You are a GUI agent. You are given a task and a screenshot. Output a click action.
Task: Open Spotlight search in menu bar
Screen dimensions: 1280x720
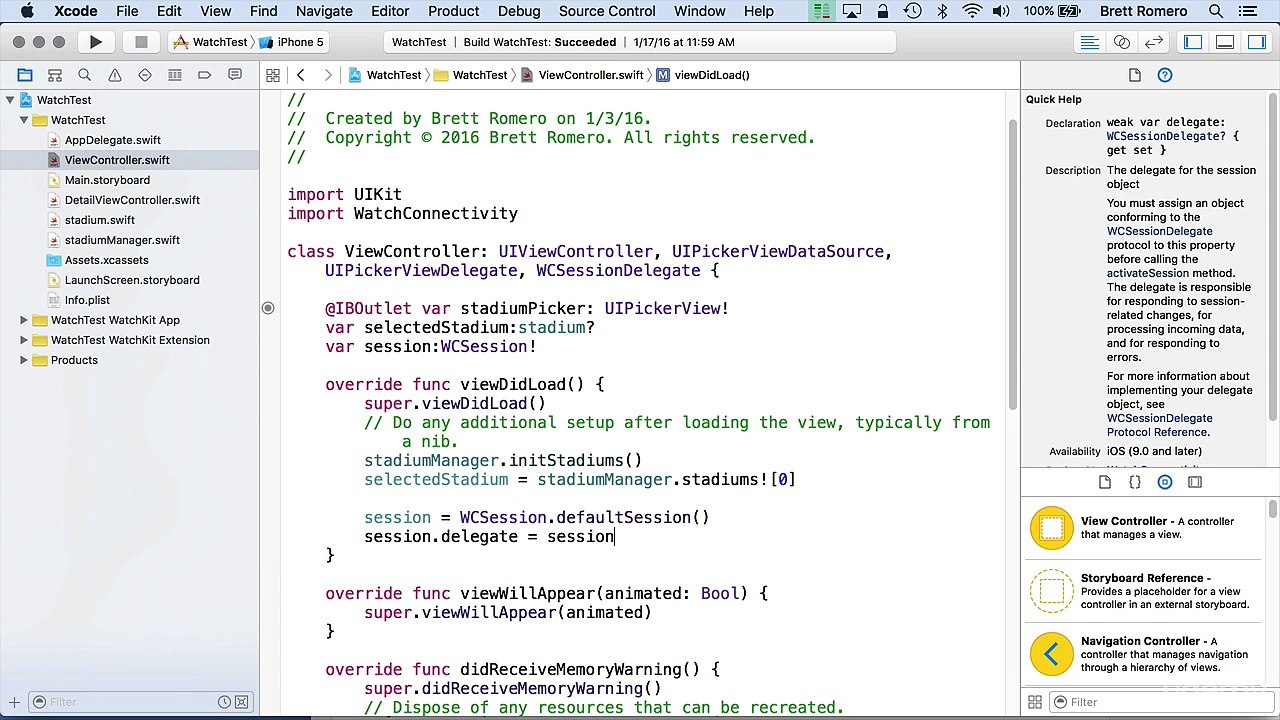pyautogui.click(x=1216, y=11)
